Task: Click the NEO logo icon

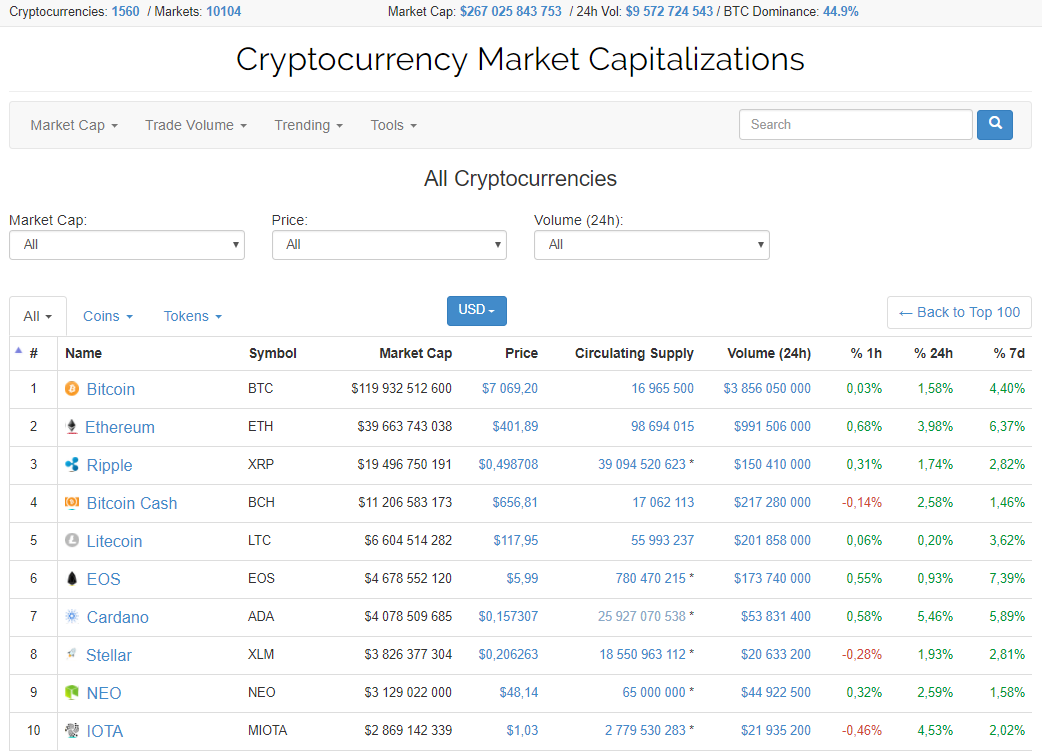Action: 71,693
